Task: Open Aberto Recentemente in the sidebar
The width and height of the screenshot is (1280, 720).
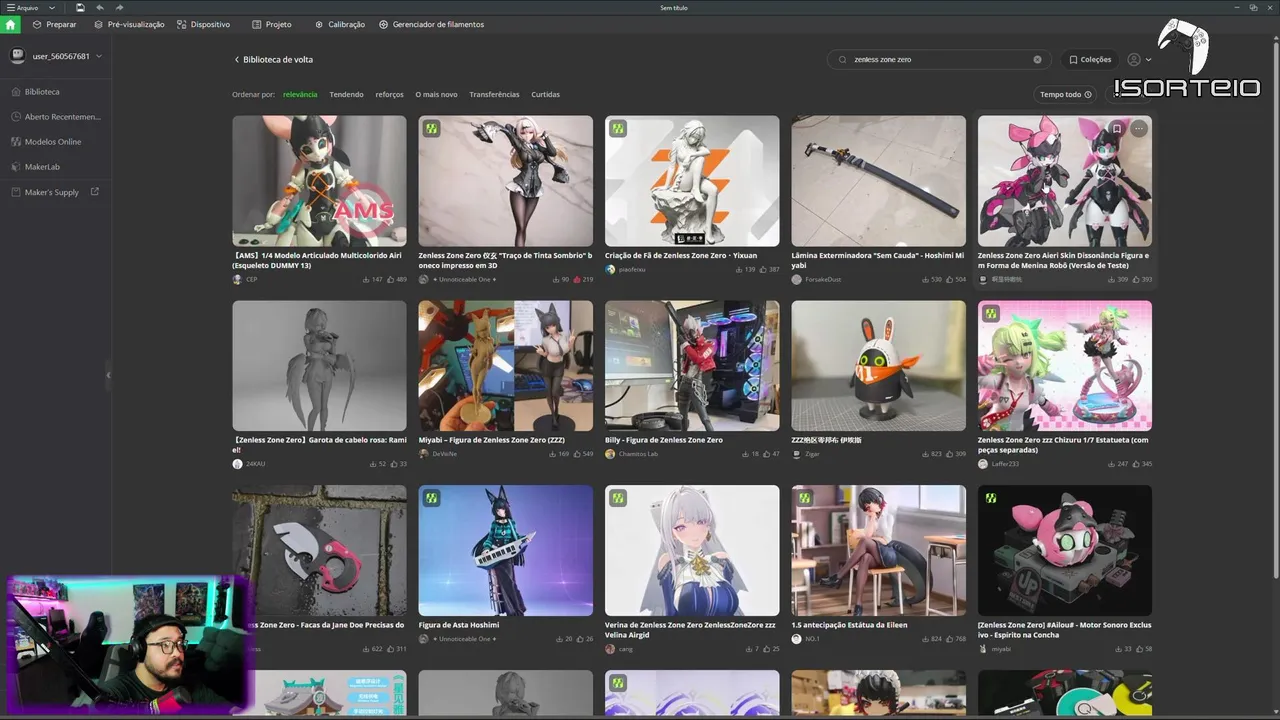Action: pyautogui.click(x=56, y=117)
